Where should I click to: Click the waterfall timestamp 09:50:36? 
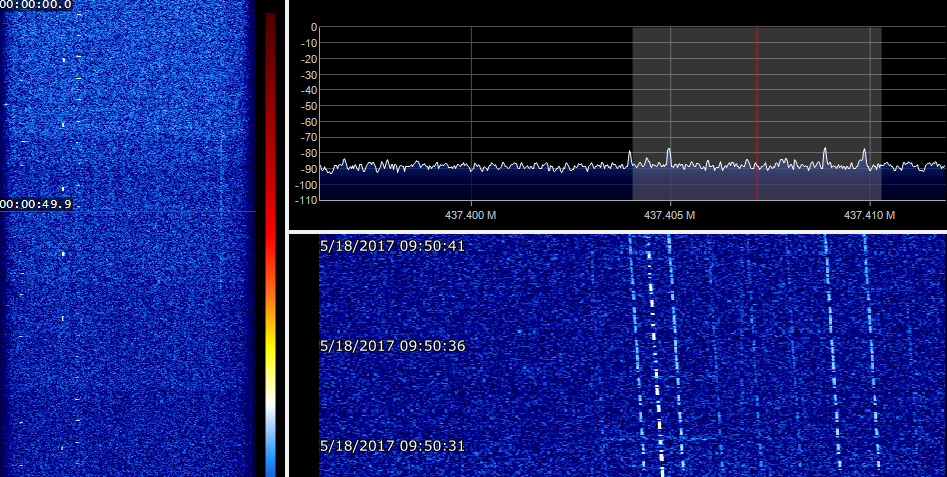click(393, 346)
